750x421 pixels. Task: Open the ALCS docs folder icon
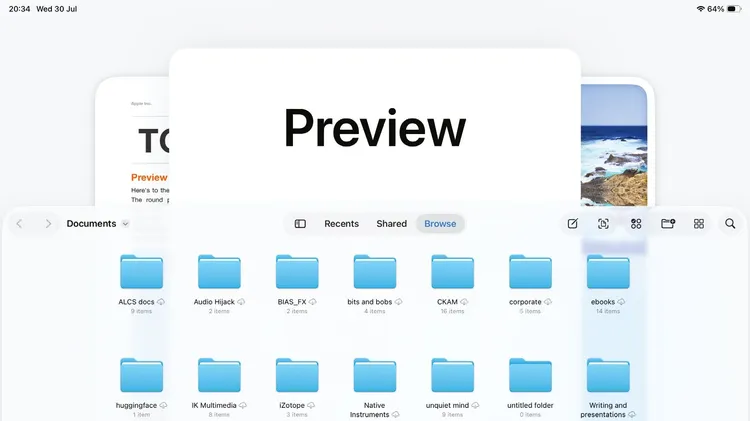tap(142, 271)
